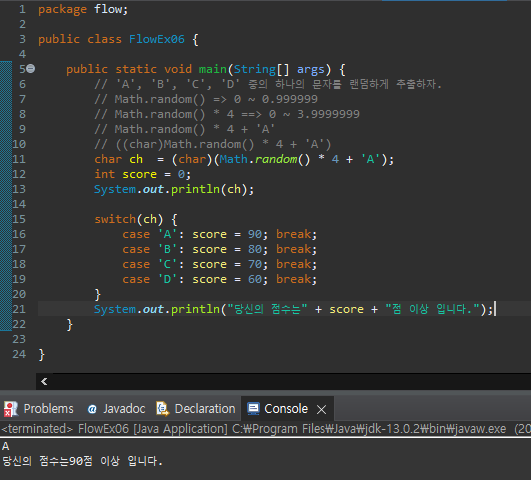
Task: Click line number 11 in the gutter
Action: (19, 159)
